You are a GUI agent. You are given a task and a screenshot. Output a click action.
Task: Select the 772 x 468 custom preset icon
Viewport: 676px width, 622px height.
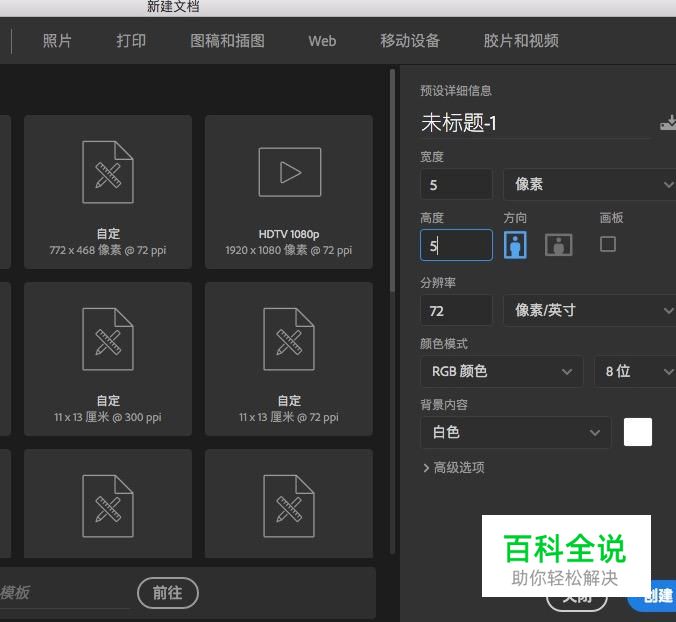pos(108,171)
